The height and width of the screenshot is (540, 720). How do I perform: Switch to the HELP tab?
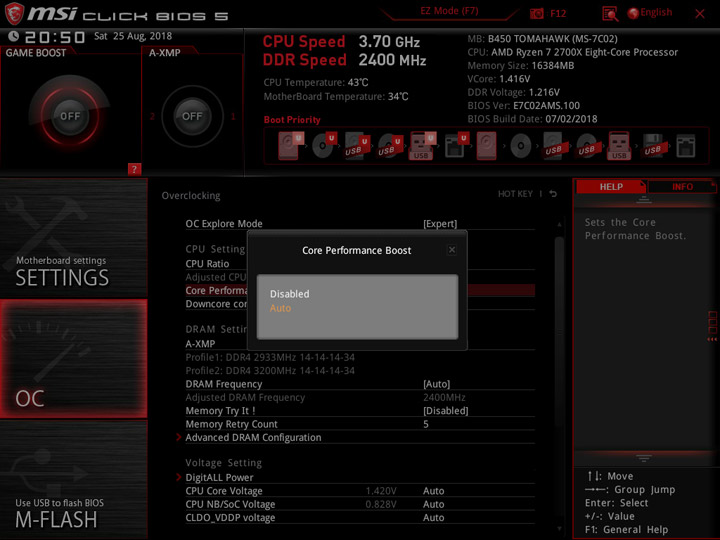point(611,186)
